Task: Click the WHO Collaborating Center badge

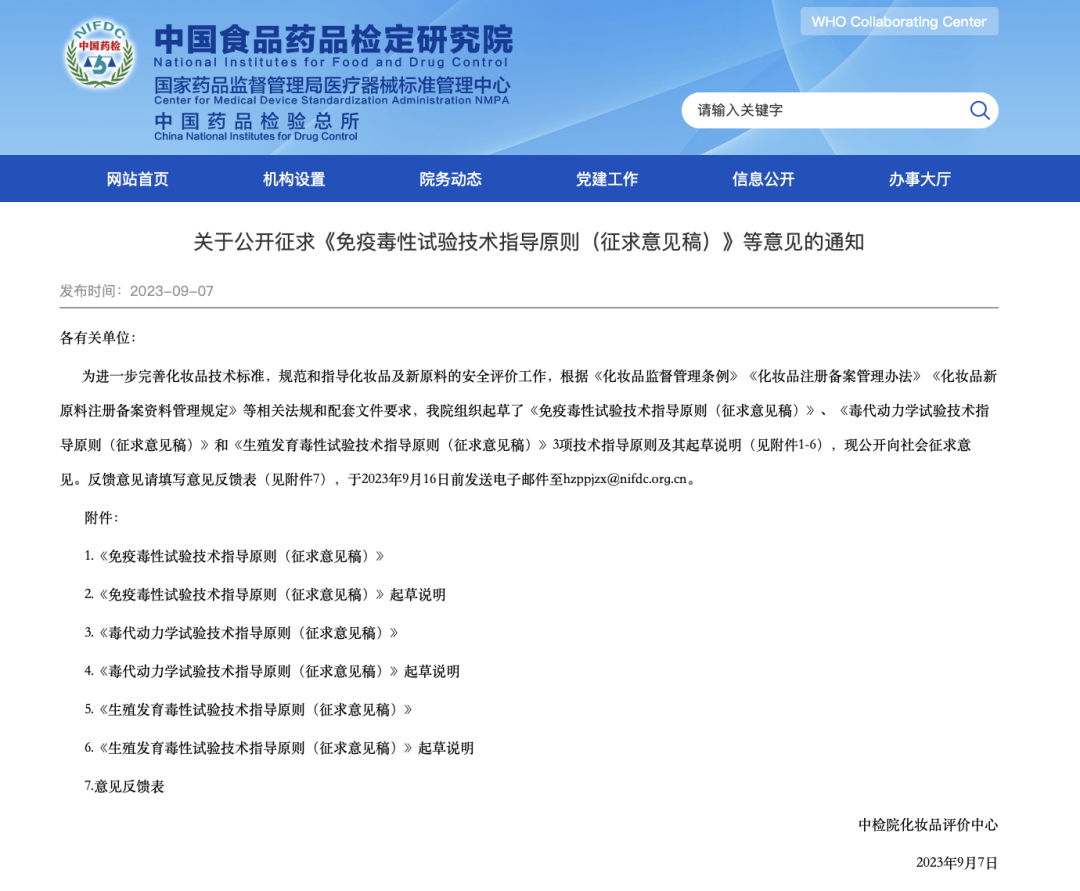Action: coord(899,21)
